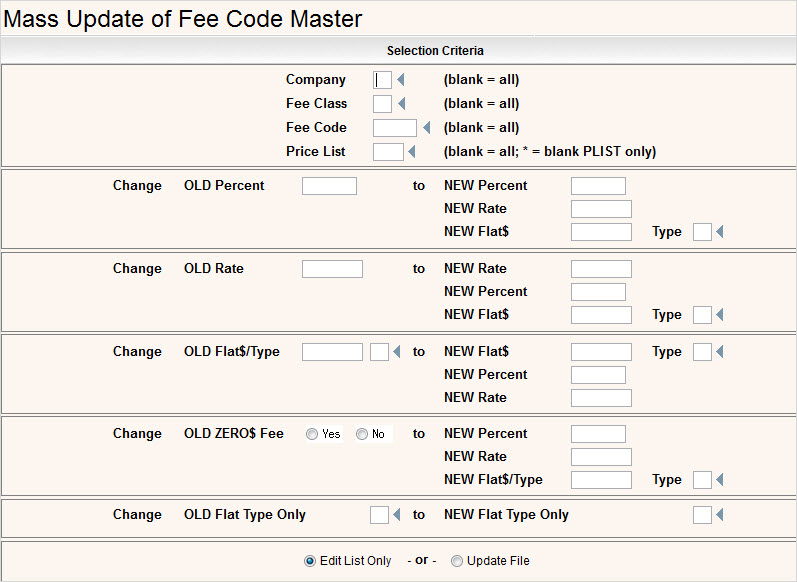797x582 pixels.
Task: Open OLD Flat$/Type lookup arrow
Action: pos(396,352)
